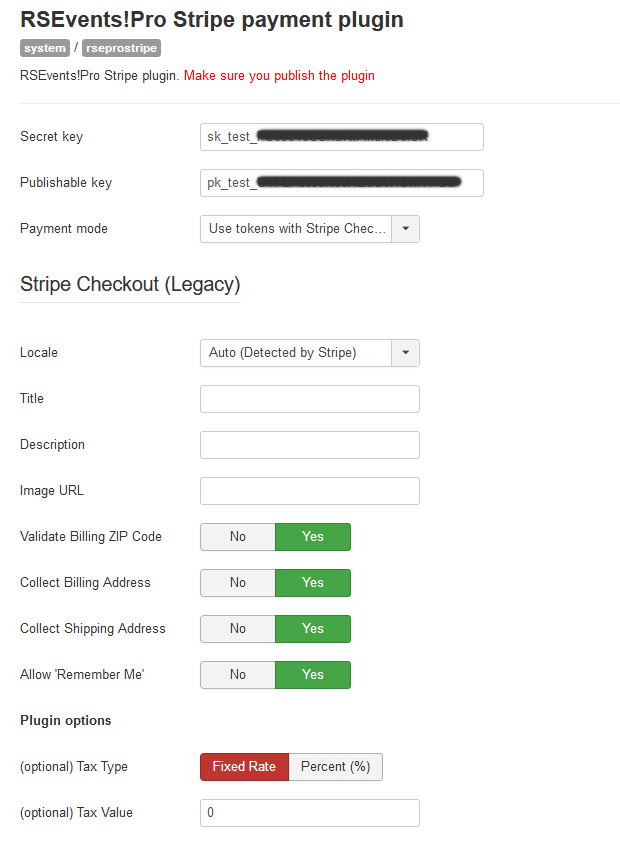The image size is (620, 848).
Task: Click the (optional) Tax Value label
Action: point(76,813)
